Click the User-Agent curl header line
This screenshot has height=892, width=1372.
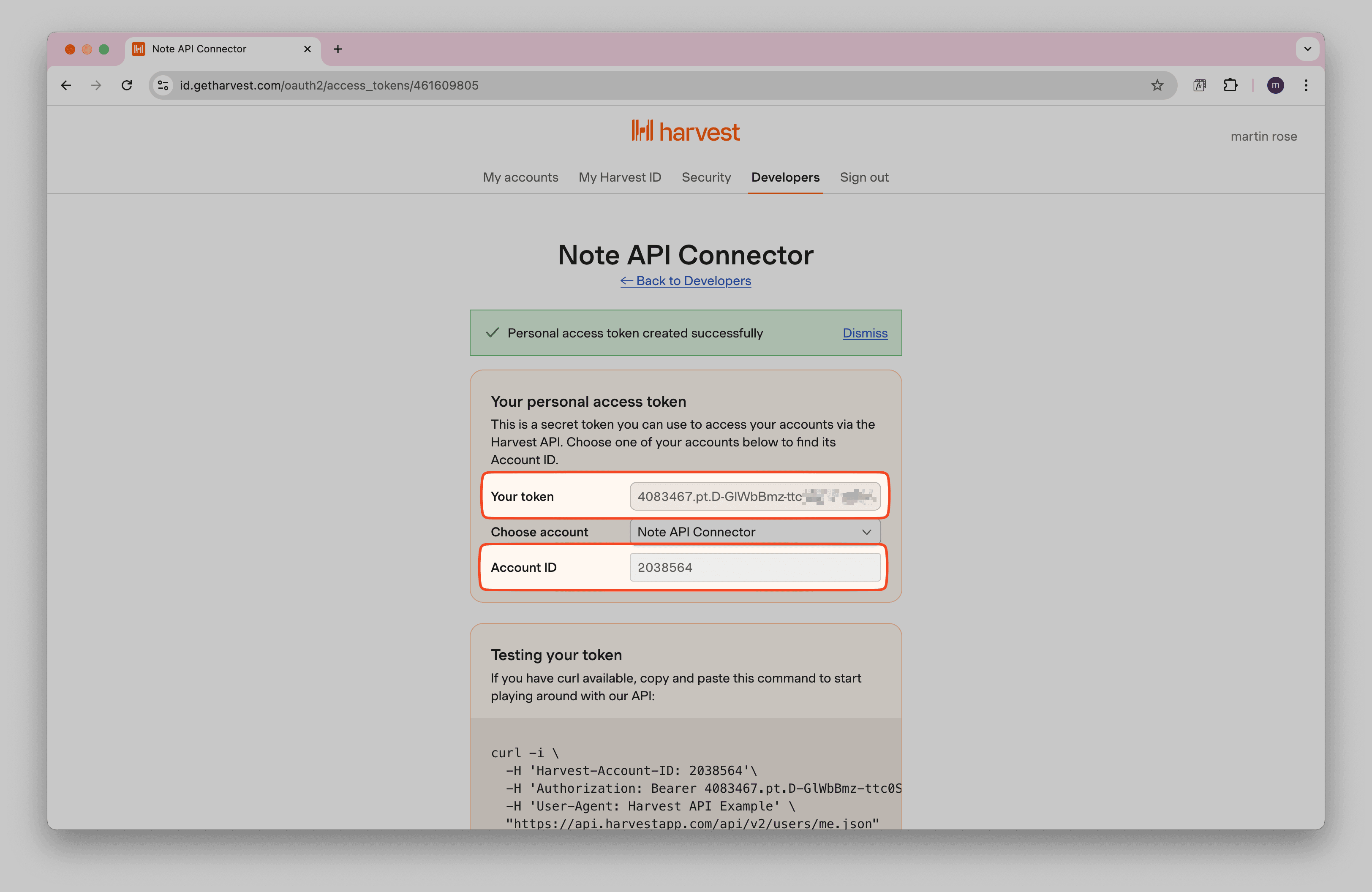pos(650,806)
